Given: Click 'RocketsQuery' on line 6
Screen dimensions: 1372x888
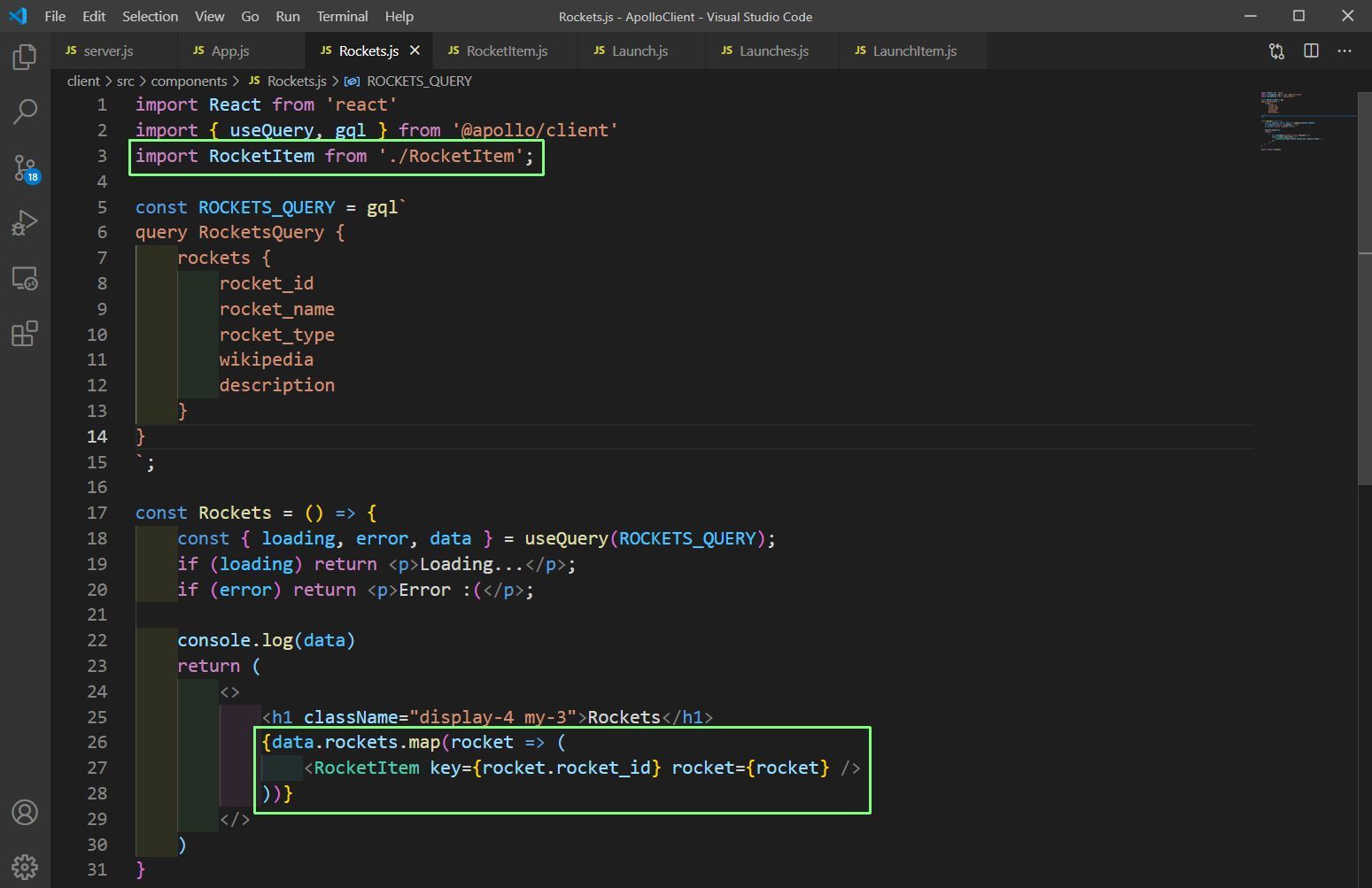Looking at the screenshot, I should tap(261, 232).
